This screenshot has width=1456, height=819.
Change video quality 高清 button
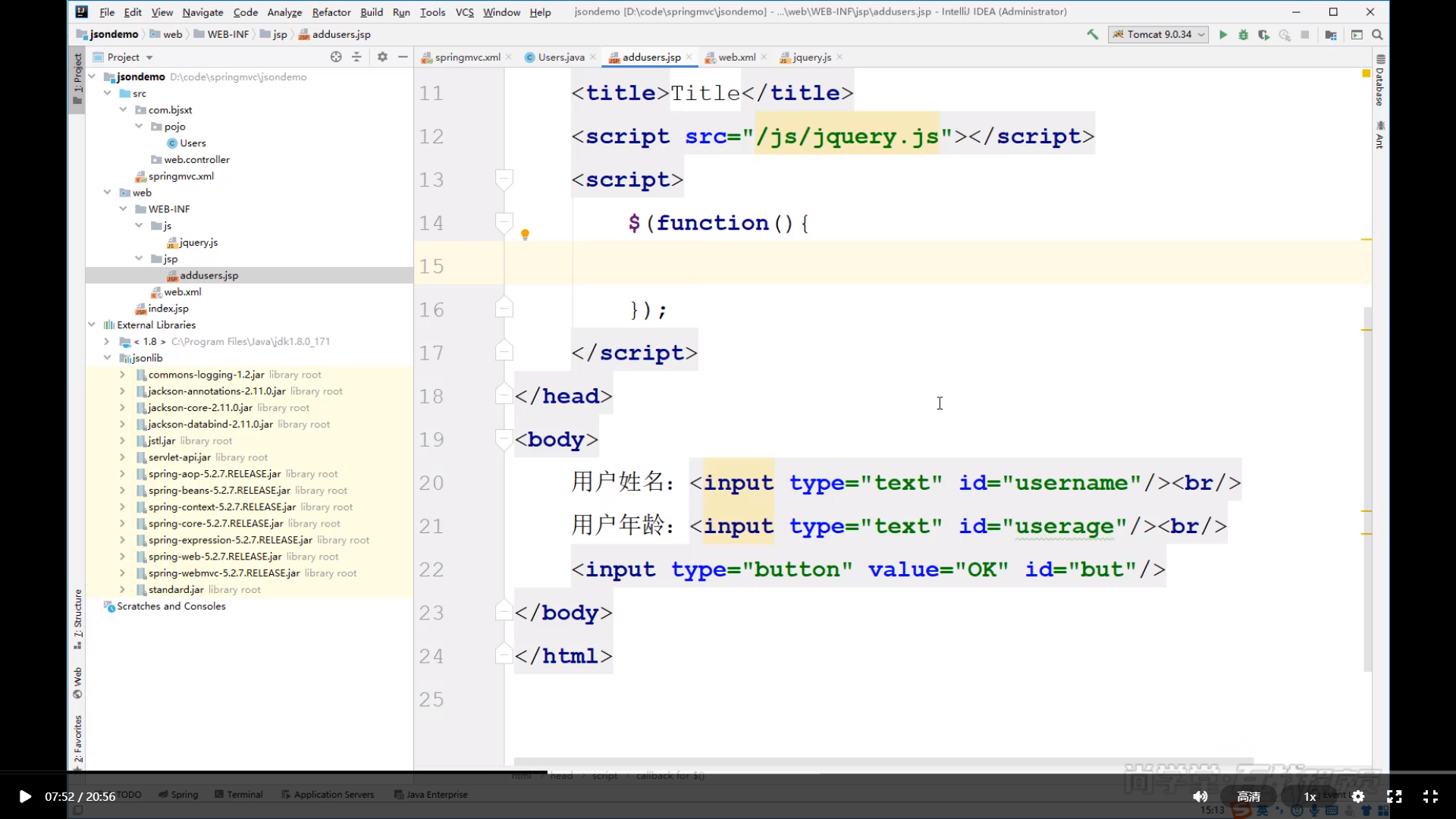(x=1248, y=796)
